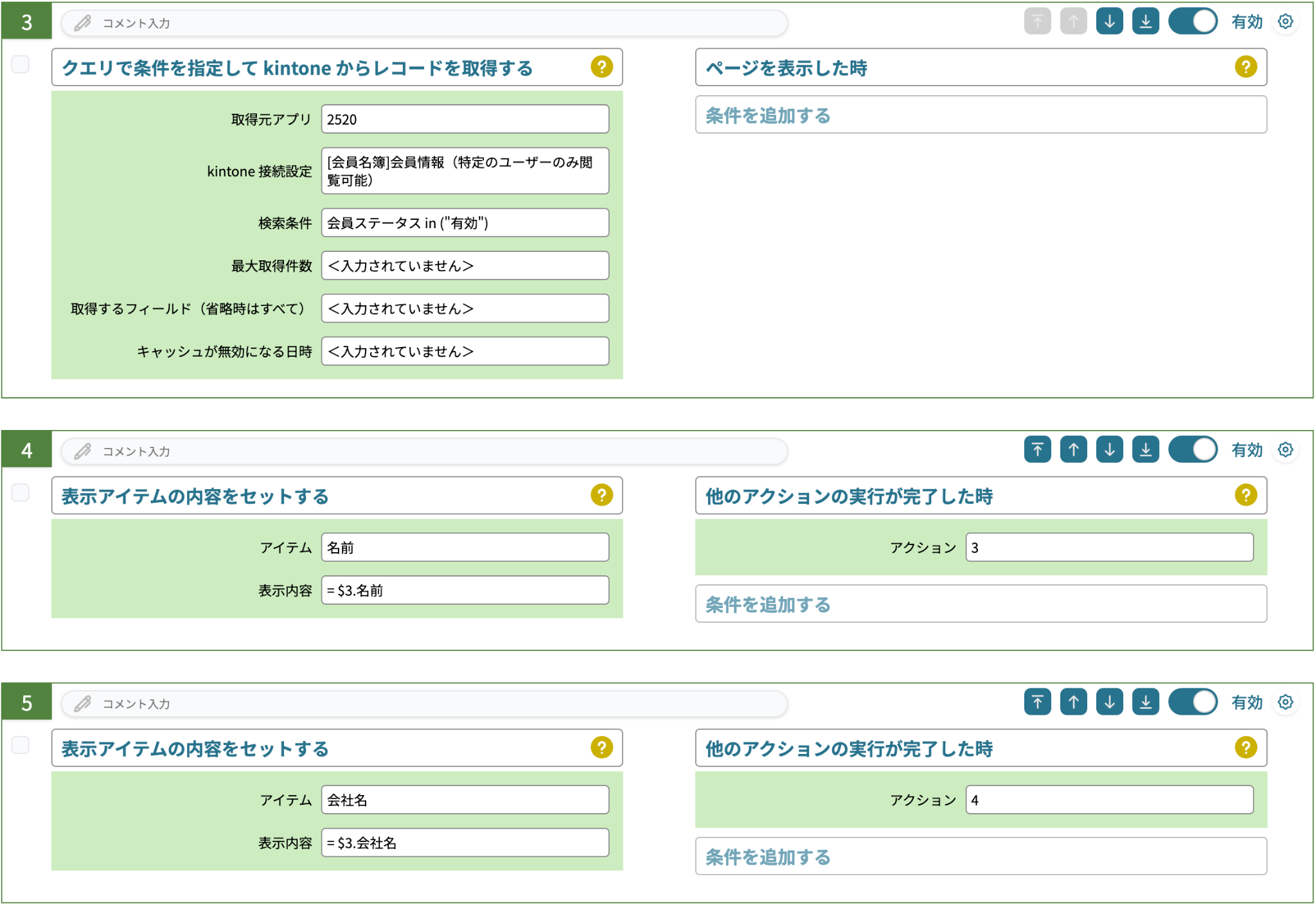
Task: Click the pencil comment icon in row 5
Action: [82, 704]
